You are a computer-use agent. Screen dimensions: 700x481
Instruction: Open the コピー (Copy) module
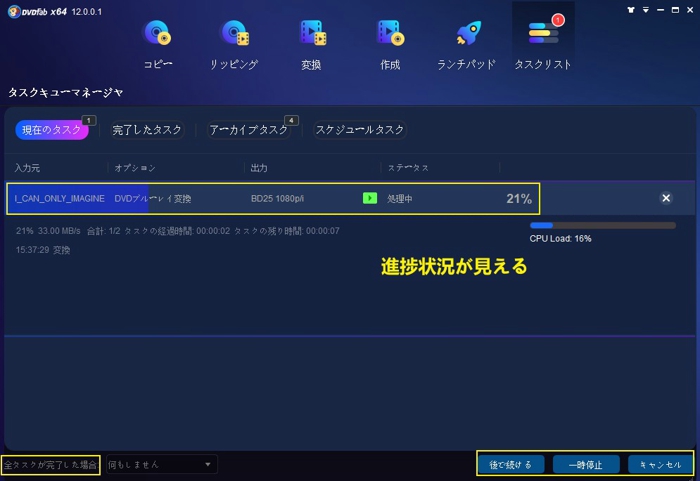point(157,44)
